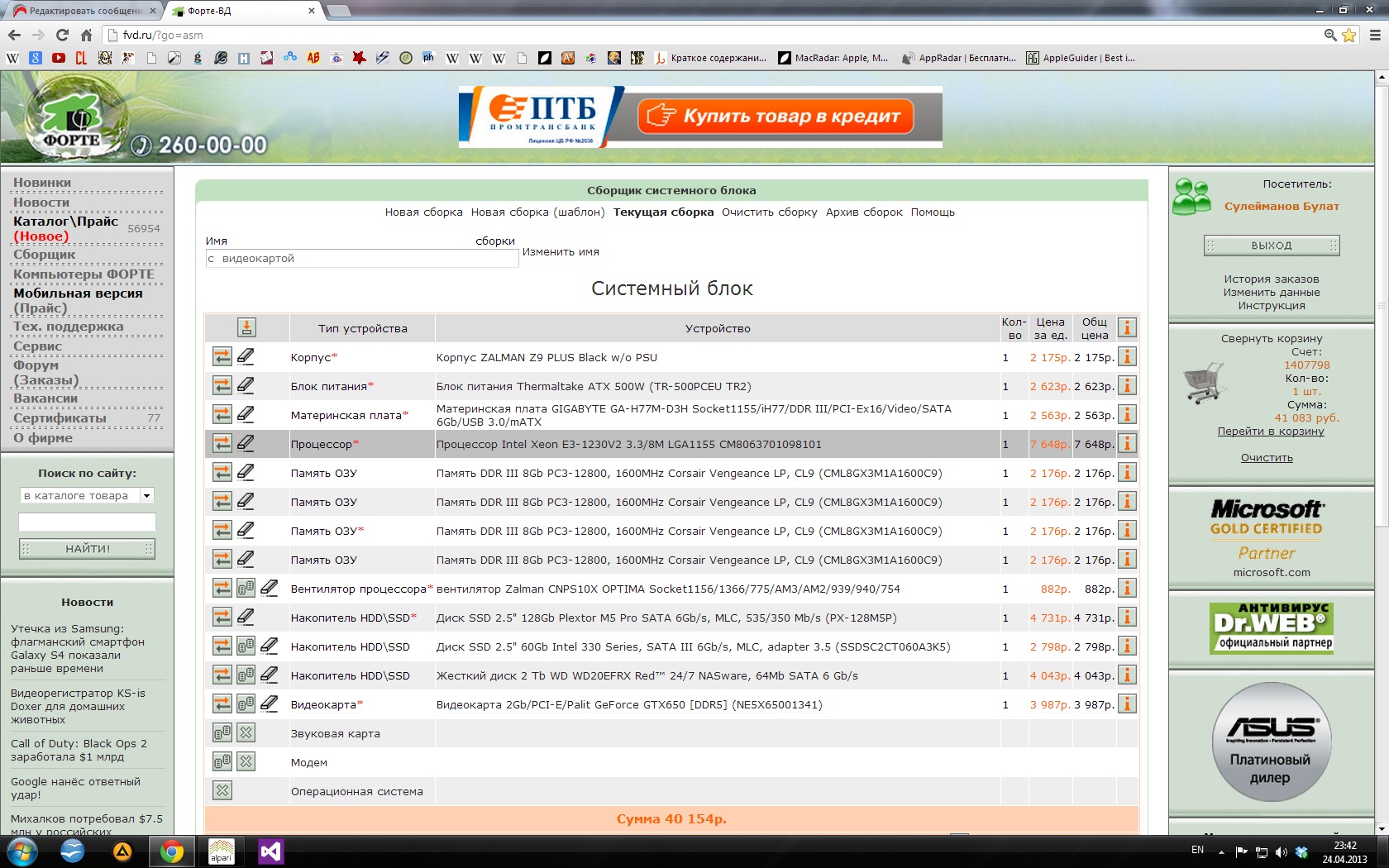
Task: Open 'Архив сборок' menu item
Action: (x=864, y=212)
